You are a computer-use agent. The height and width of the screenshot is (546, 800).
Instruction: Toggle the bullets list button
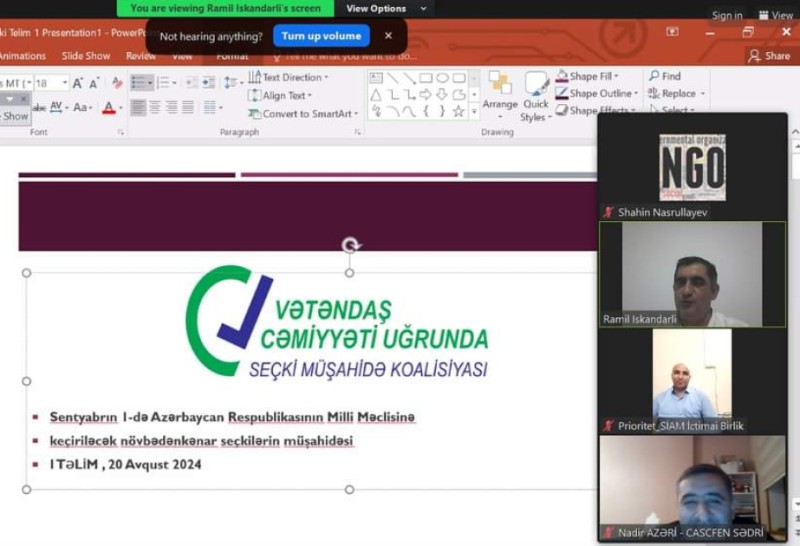coord(138,83)
